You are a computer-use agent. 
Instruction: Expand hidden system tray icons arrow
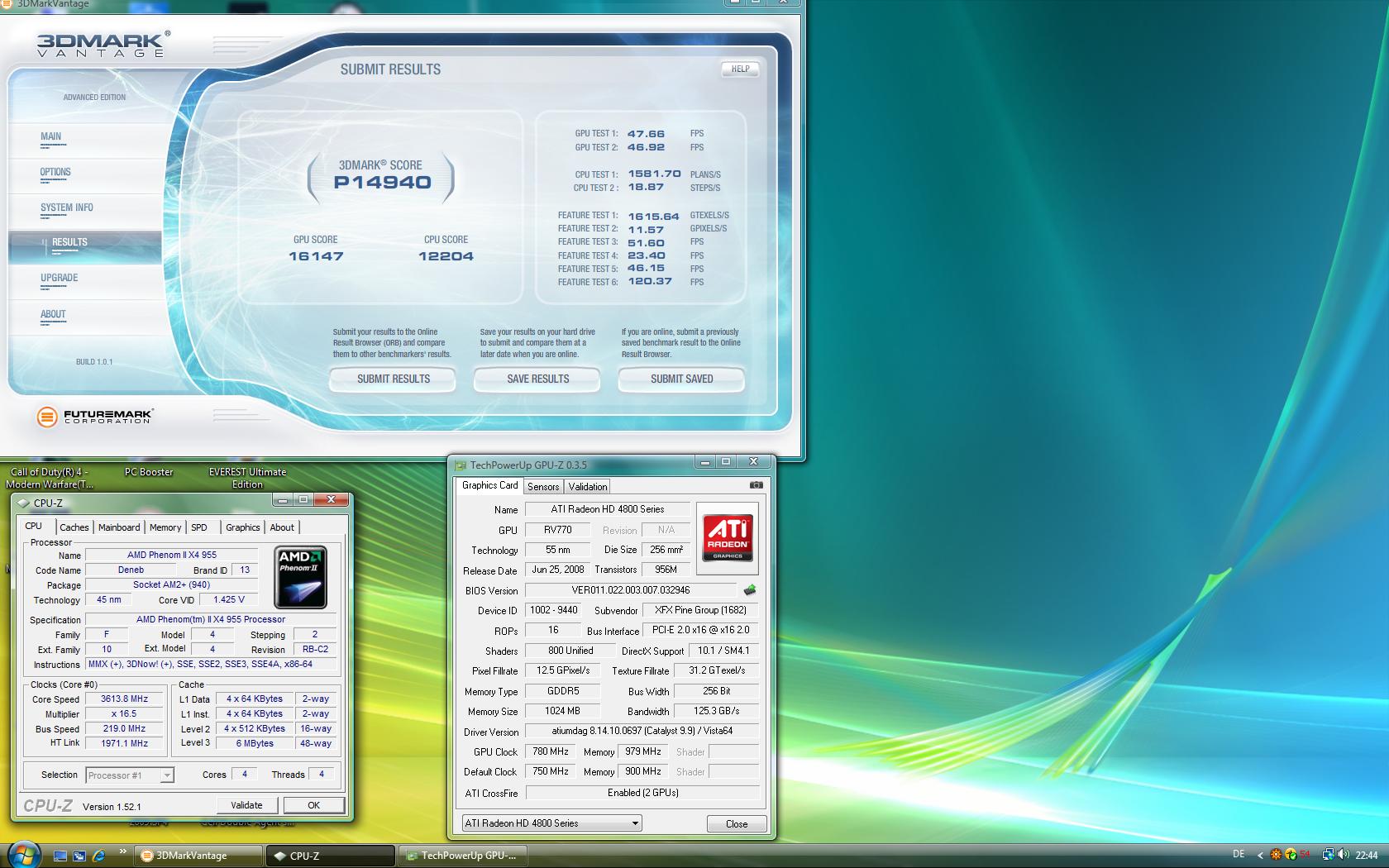point(1260,856)
